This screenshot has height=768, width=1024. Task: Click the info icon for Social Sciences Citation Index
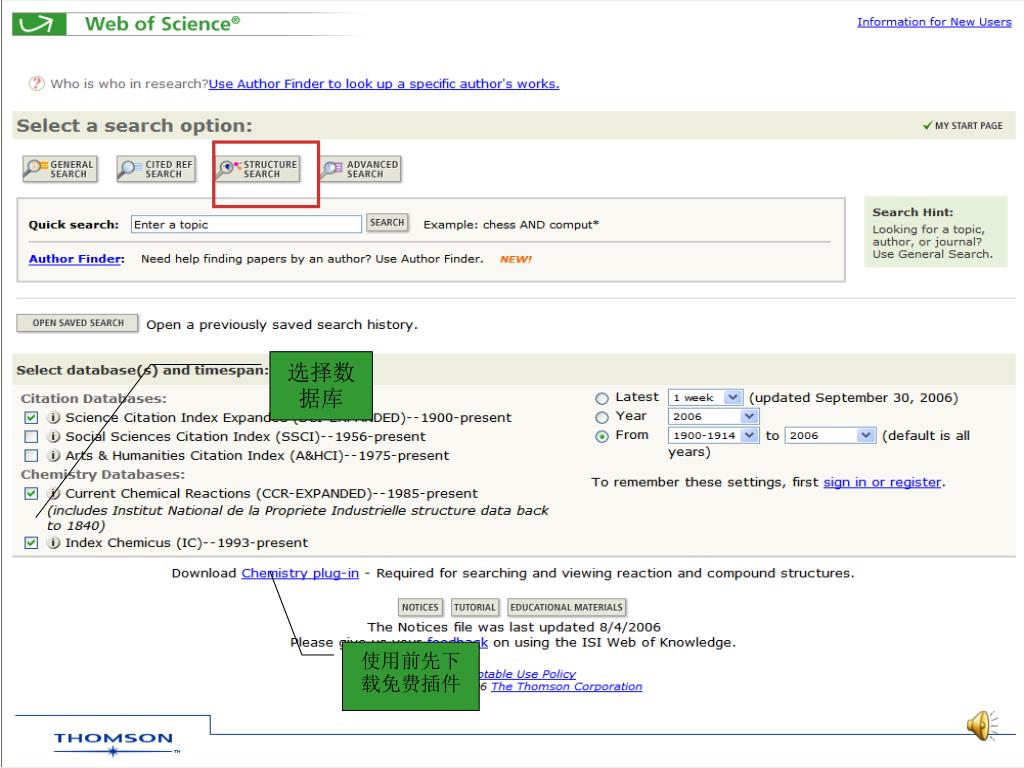point(54,436)
